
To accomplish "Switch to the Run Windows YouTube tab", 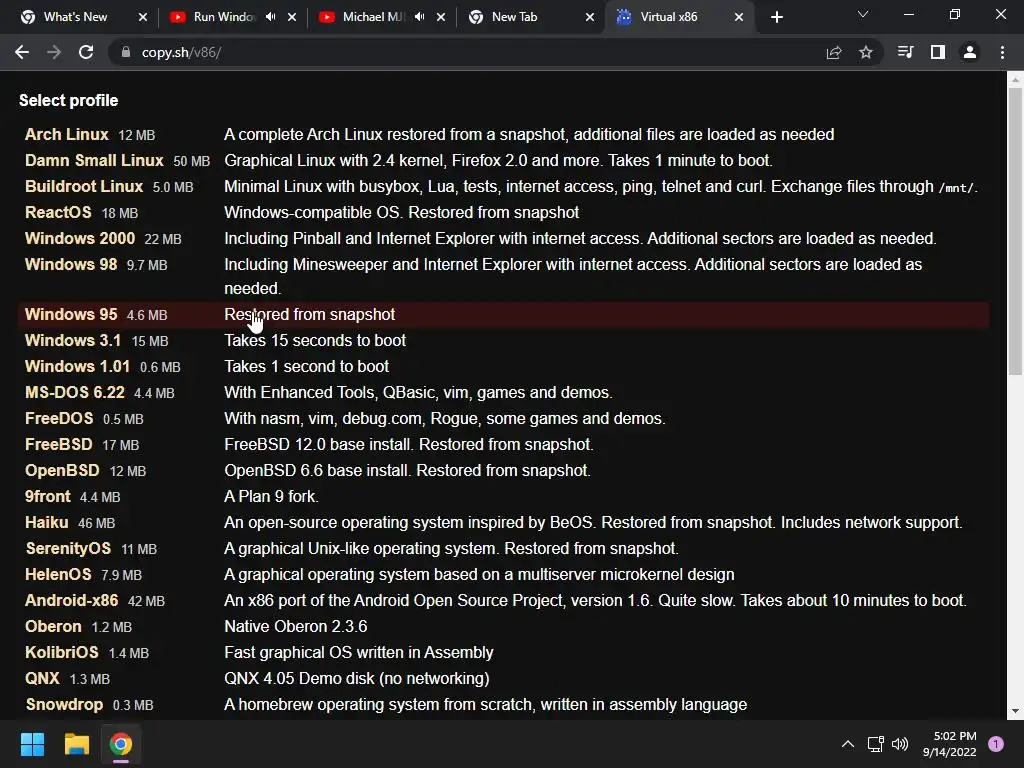I will point(222,17).
